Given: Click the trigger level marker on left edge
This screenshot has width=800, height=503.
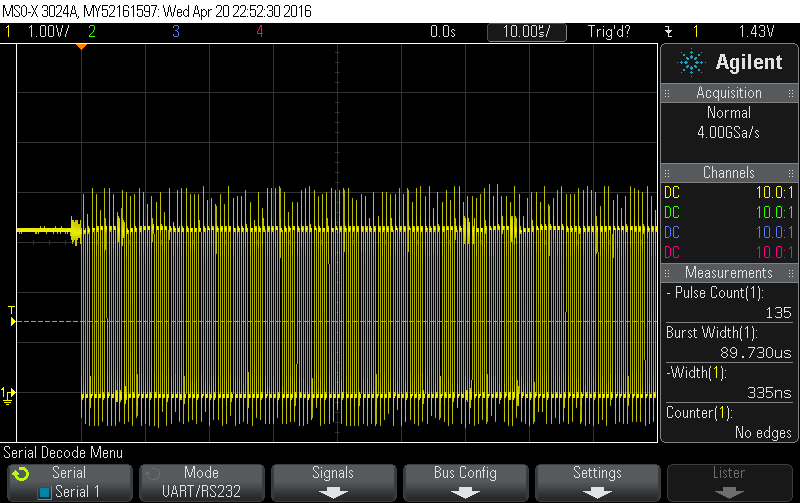Looking at the screenshot, I should click(x=12, y=321).
